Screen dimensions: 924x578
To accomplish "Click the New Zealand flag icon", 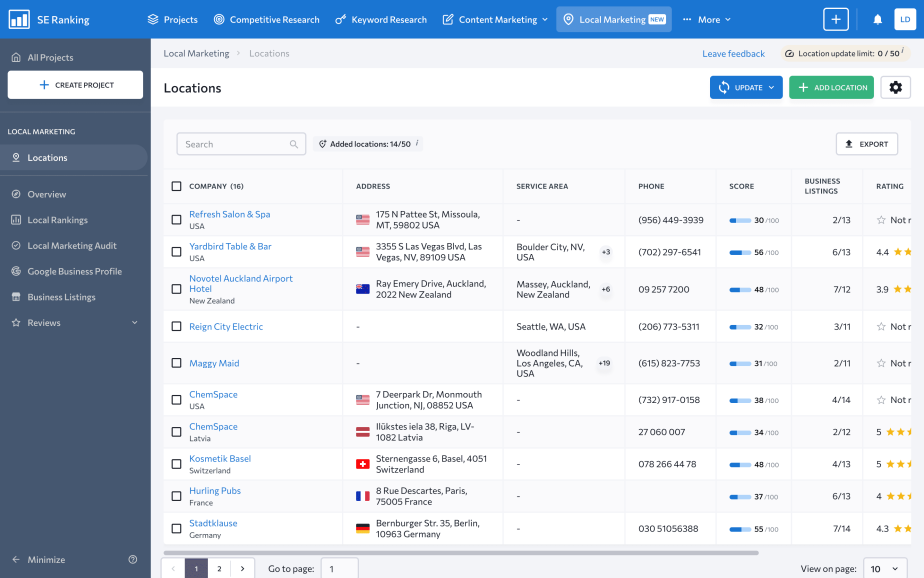I will (x=363, y=289).
